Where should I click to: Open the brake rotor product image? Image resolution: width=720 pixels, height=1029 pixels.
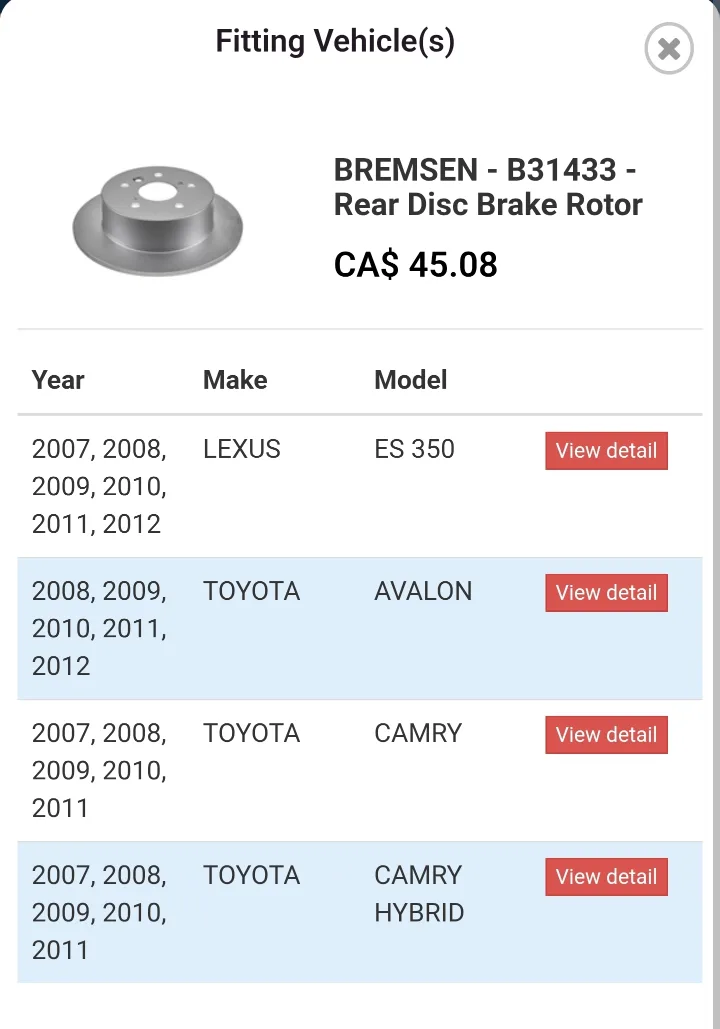click(158, 220)
